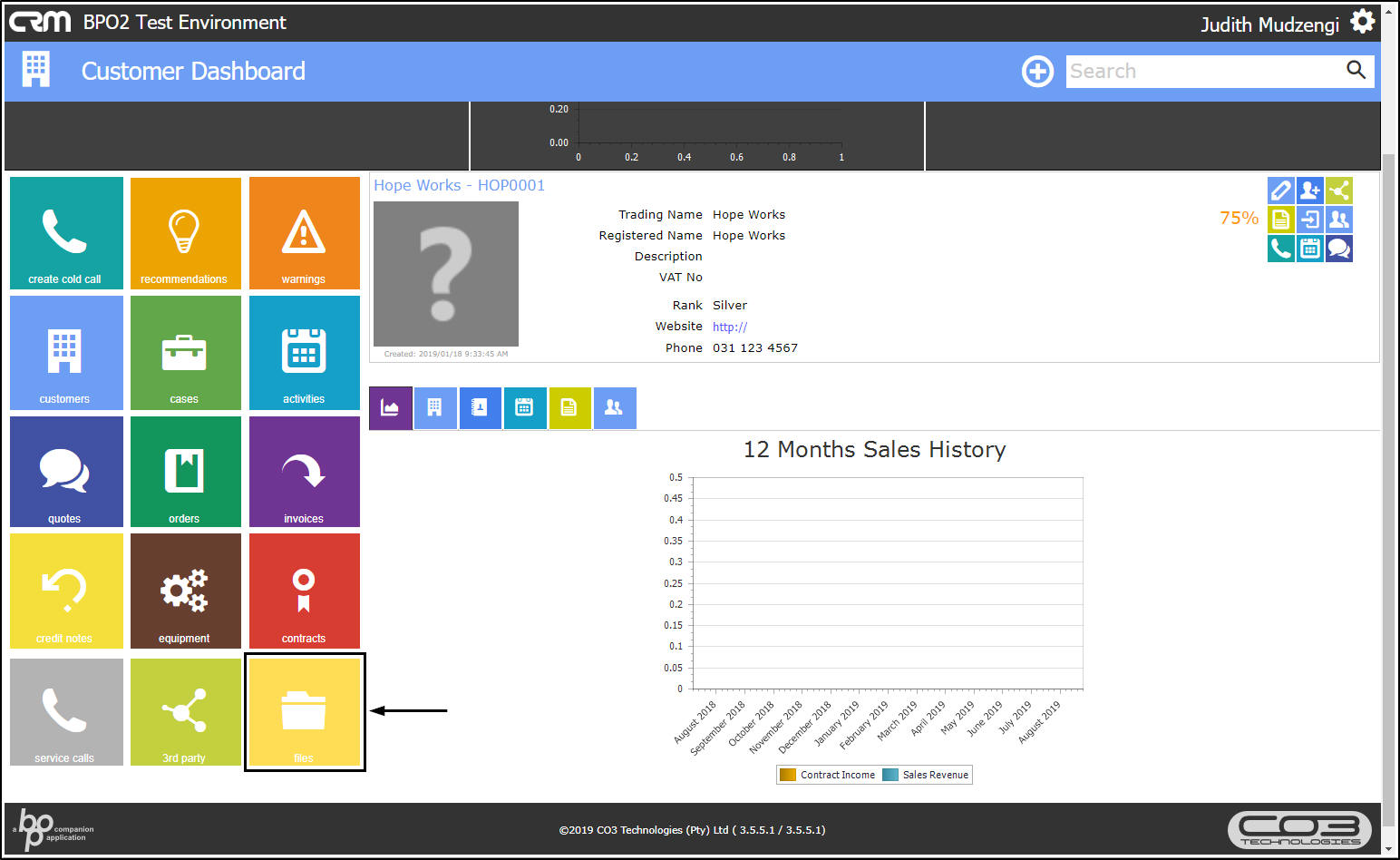Click the 2019 CO3 Technologies copyright text

coord(693,830)
